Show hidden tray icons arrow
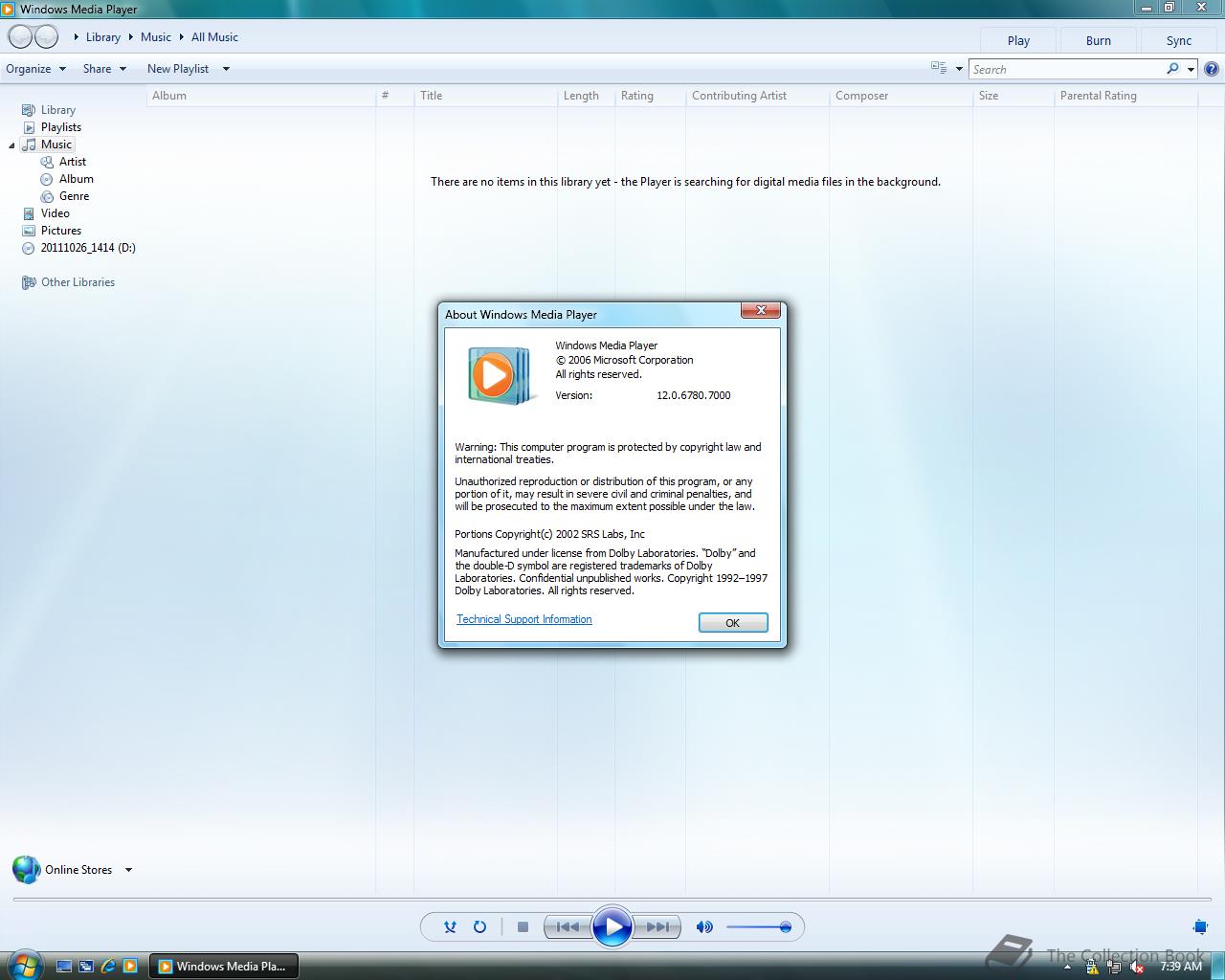1225x980 pixels. (1067, 967)
